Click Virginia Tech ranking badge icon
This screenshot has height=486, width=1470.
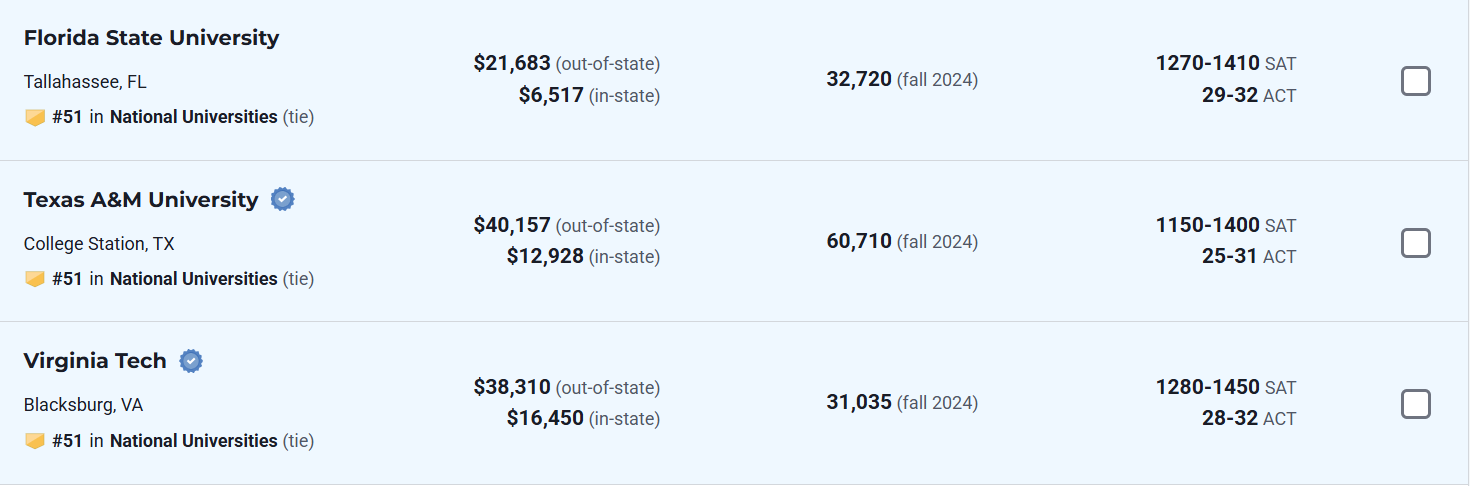coord(35,441)
